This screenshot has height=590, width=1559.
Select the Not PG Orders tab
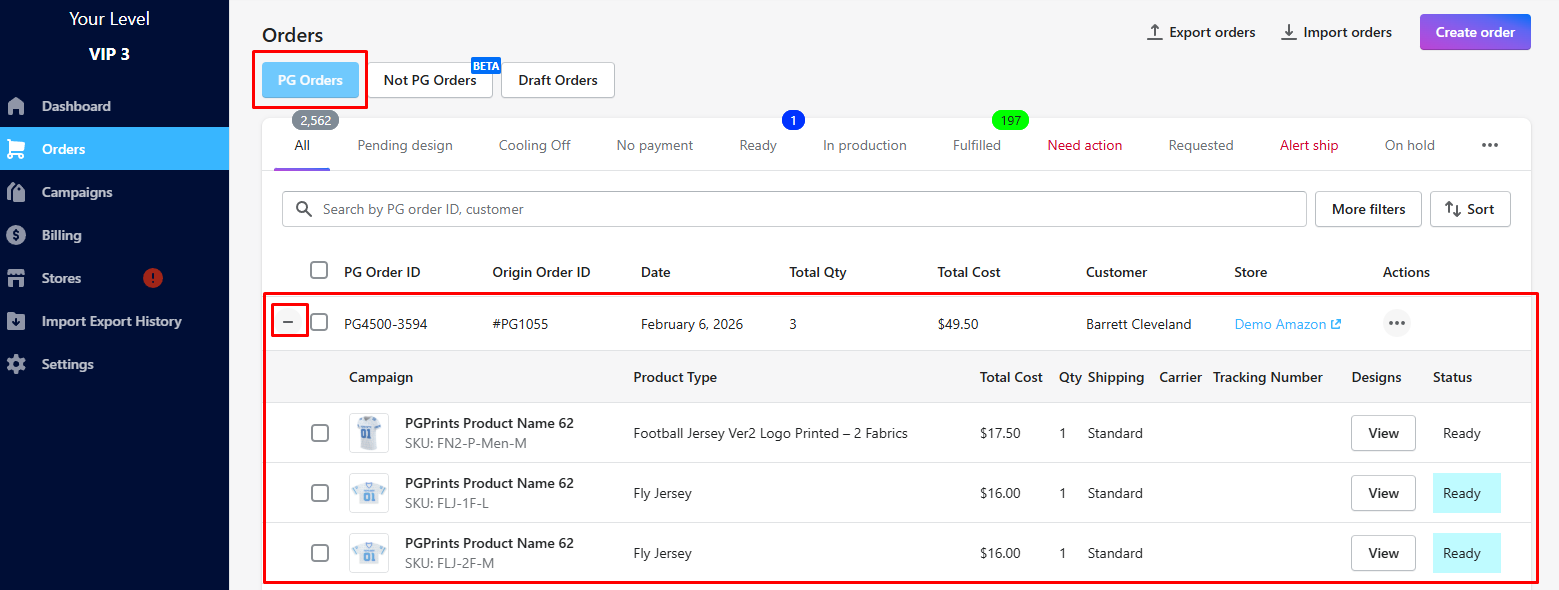pyautogui.click(x=430, y=80)
